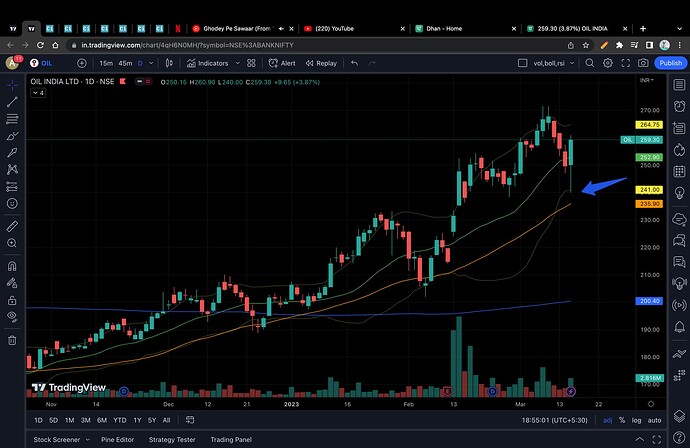Click the Publish button
Viewport: 690px width, 448px height.
tap(671, 63)
